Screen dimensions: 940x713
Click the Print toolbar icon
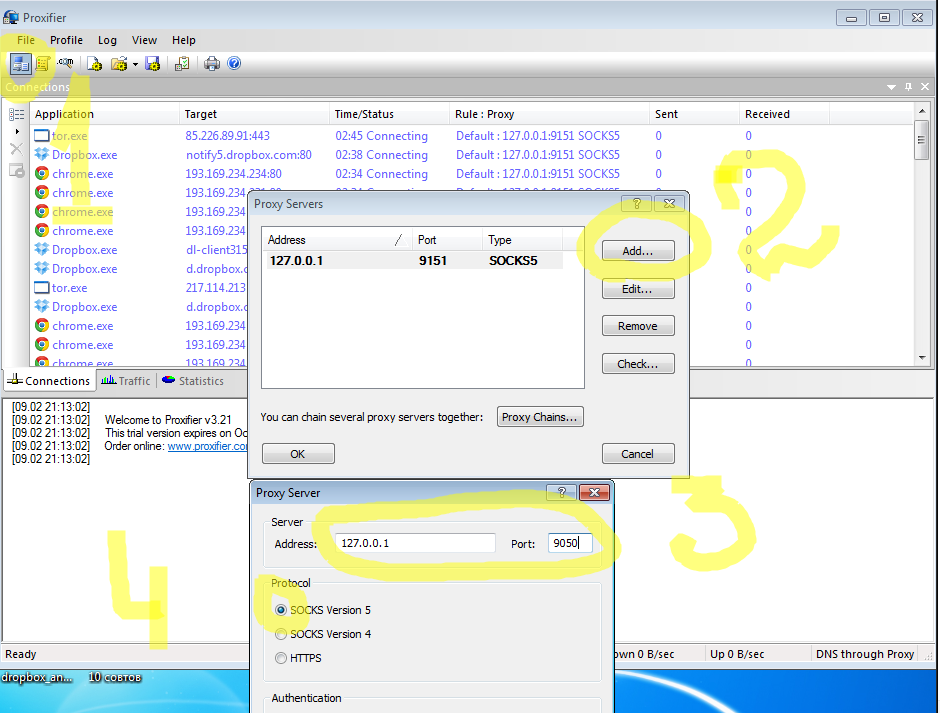click(212, 64)
